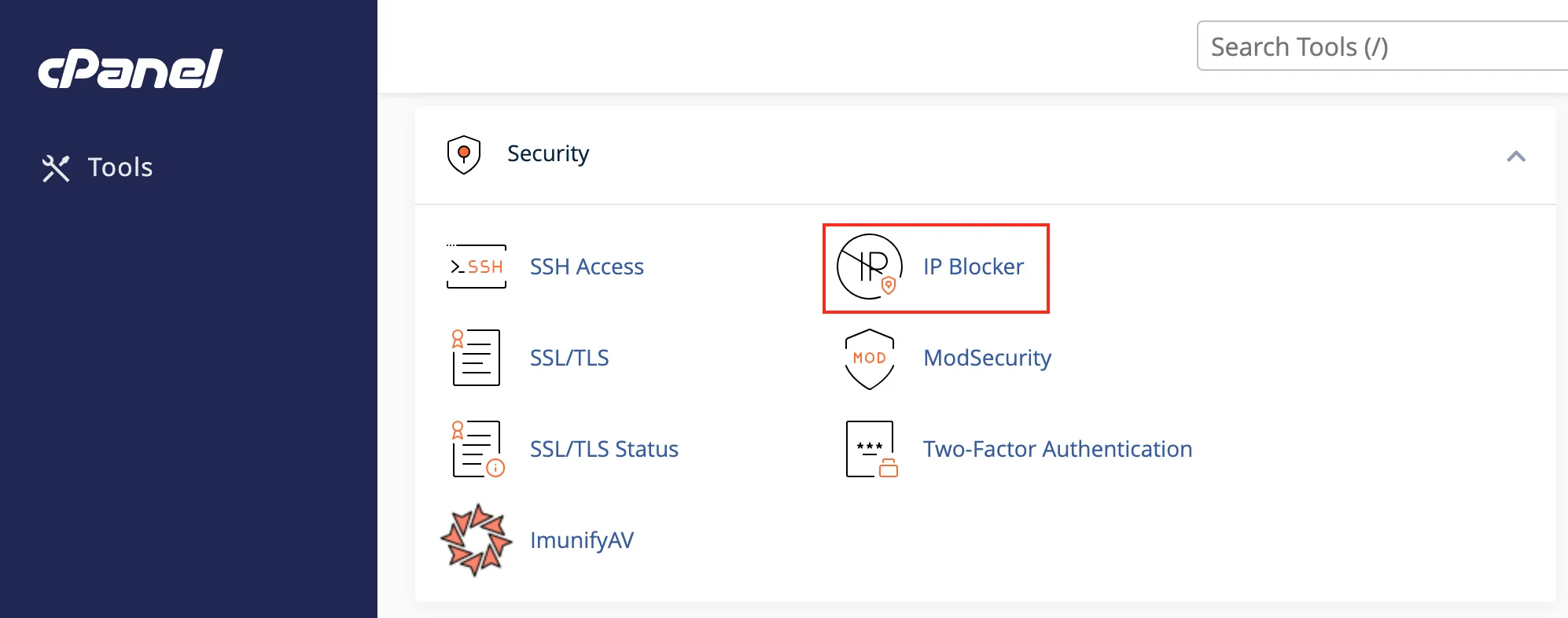Screen dimensions: 1568x618
Task: Open the ImunifyAV star icon
Action: 476,540
